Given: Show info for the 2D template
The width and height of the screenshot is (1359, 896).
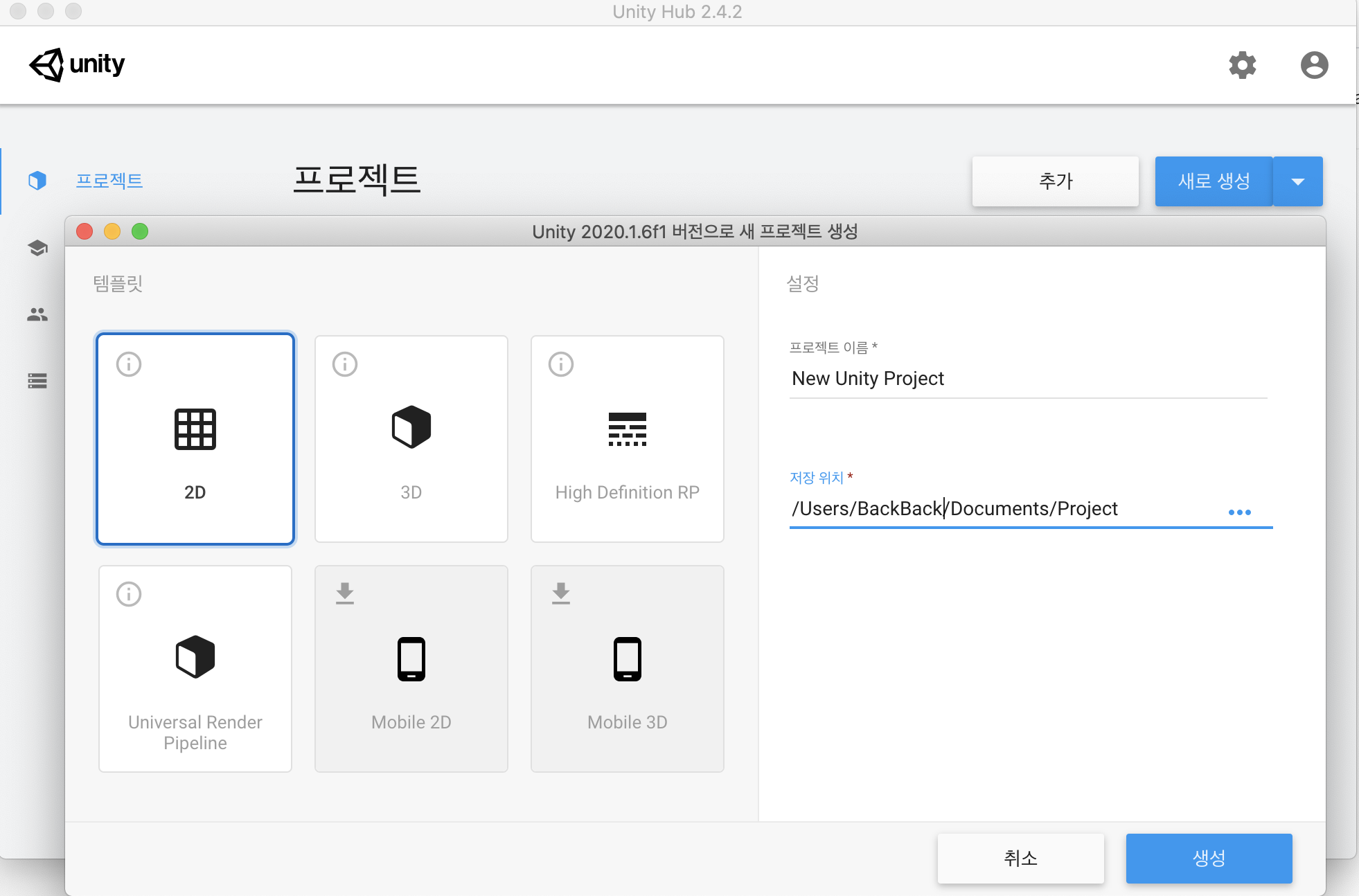Looking at the screenshot, I should coord(129,364).
